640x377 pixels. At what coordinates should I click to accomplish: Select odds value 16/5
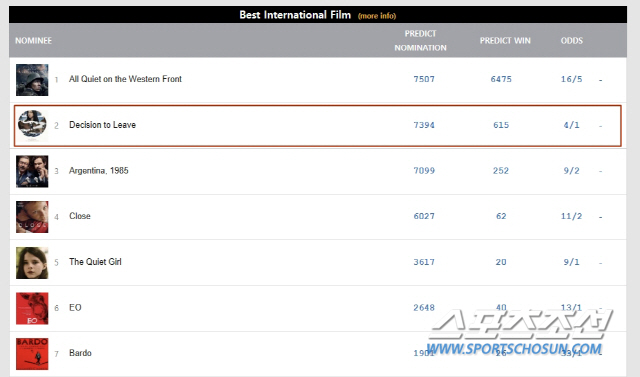[571, 79]
